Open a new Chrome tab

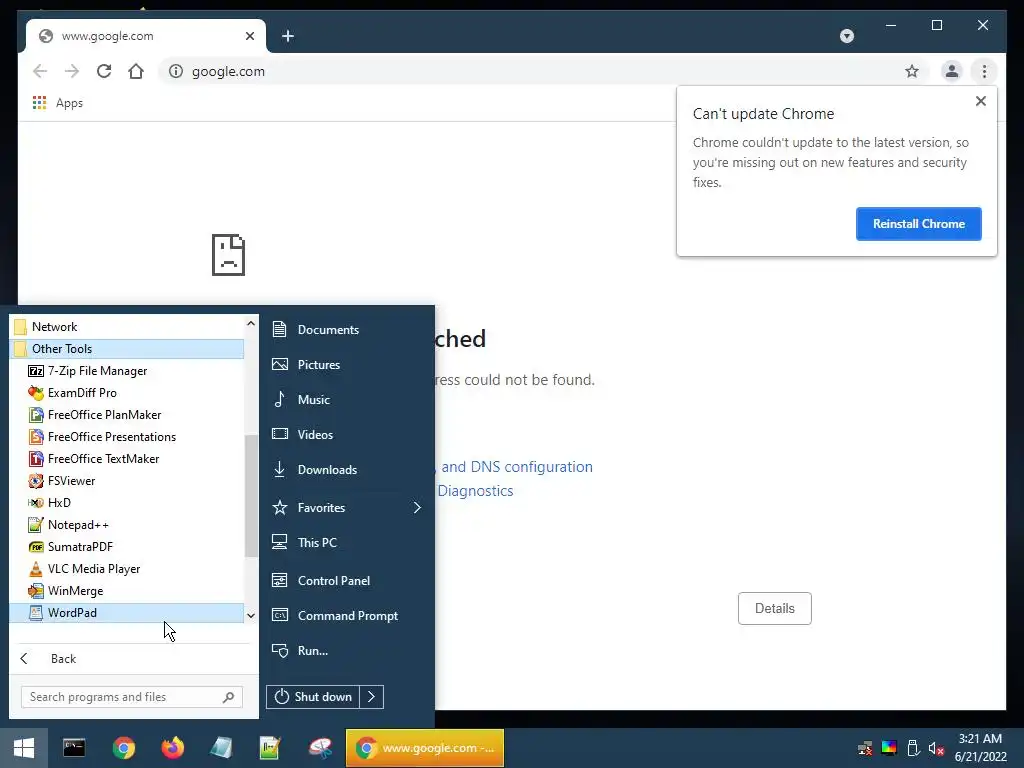[x=288, y=36]
